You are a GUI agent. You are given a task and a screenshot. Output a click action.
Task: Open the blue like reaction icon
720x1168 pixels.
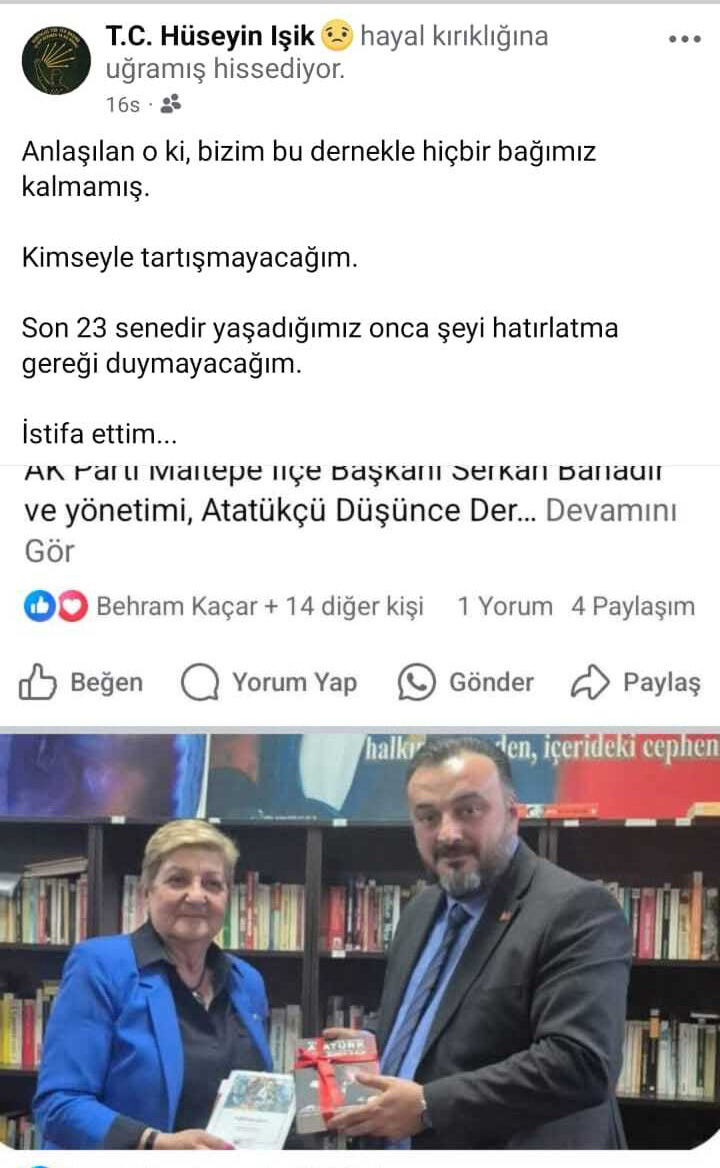(39, 606)
